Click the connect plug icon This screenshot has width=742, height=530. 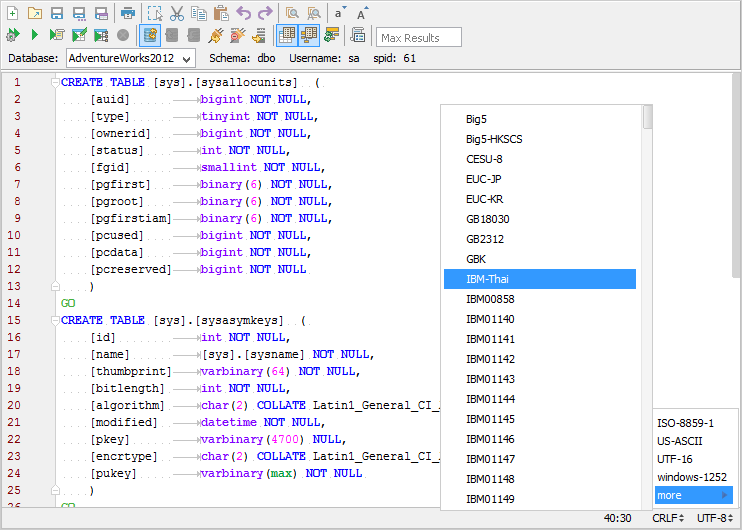tap(216, 35)
